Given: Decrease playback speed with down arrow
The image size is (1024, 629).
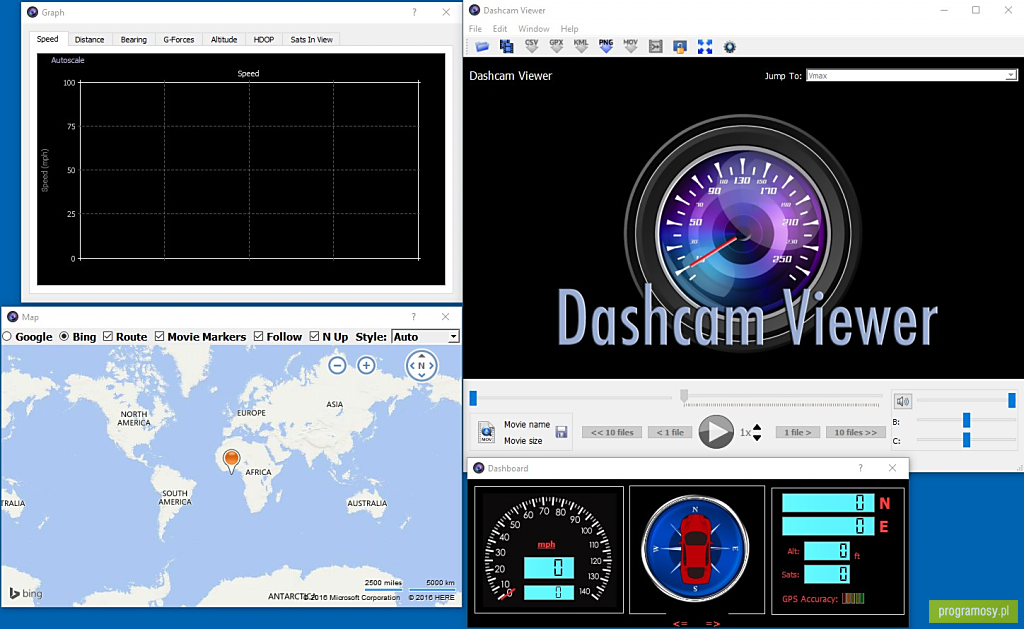Looking at the screenshot, I should tap(757, 437).
